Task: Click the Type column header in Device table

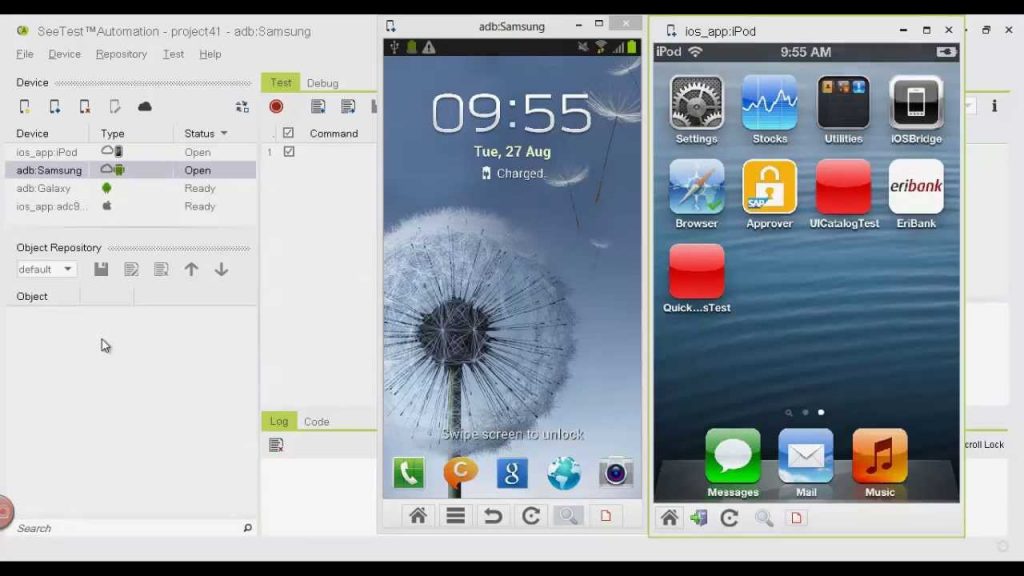Action: (112, 133)
